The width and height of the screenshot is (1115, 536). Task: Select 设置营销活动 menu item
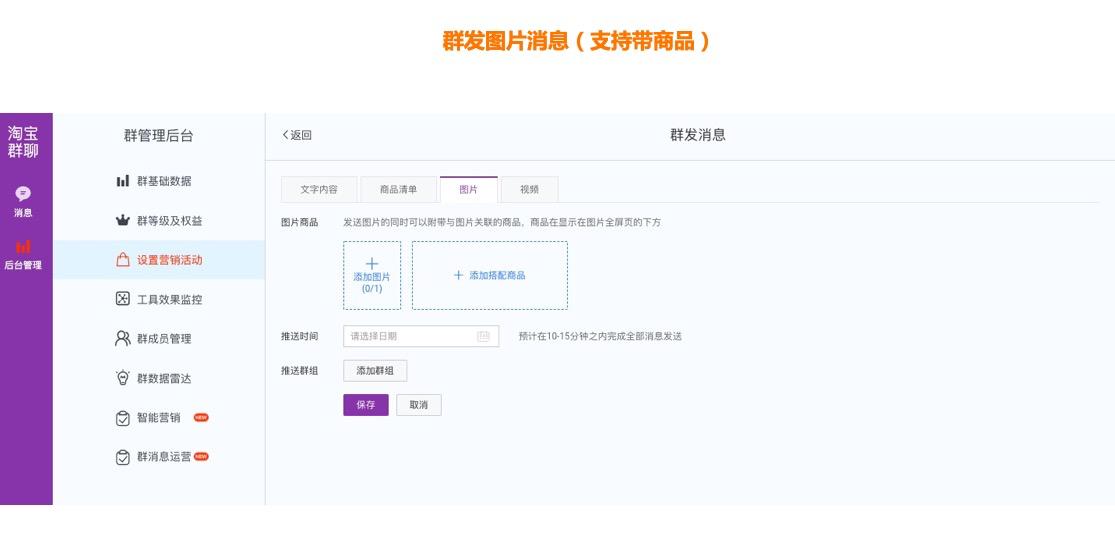(x=159, y=259)
